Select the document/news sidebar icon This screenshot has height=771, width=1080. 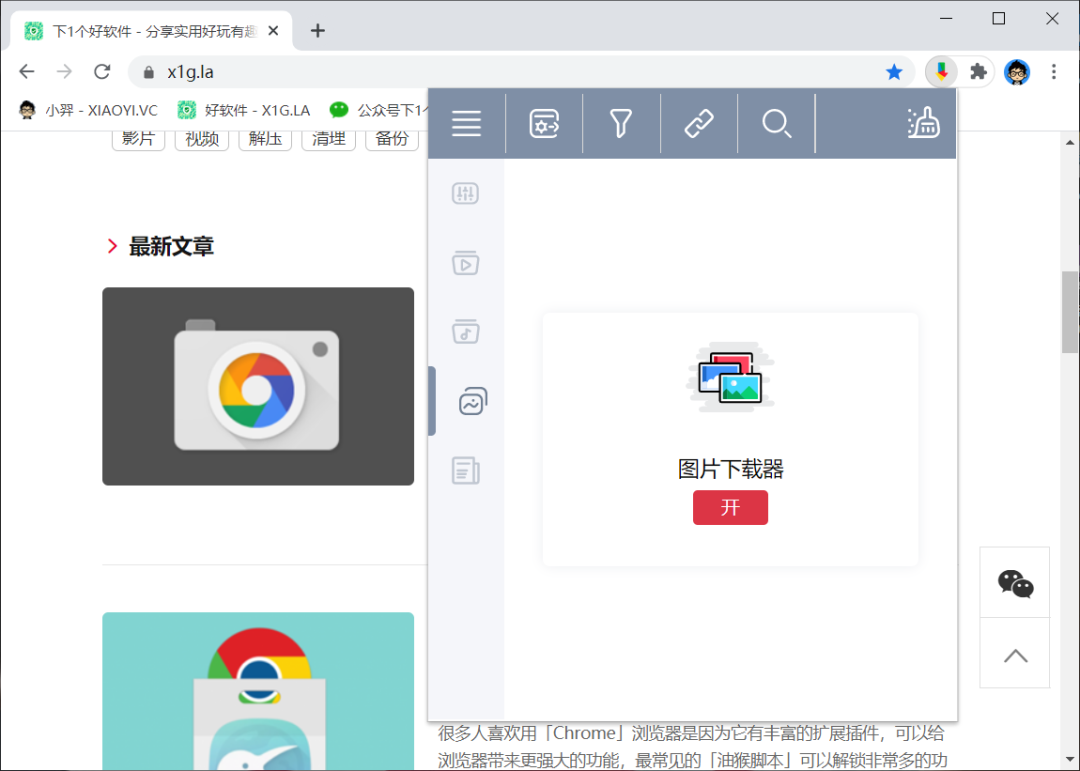466,471
